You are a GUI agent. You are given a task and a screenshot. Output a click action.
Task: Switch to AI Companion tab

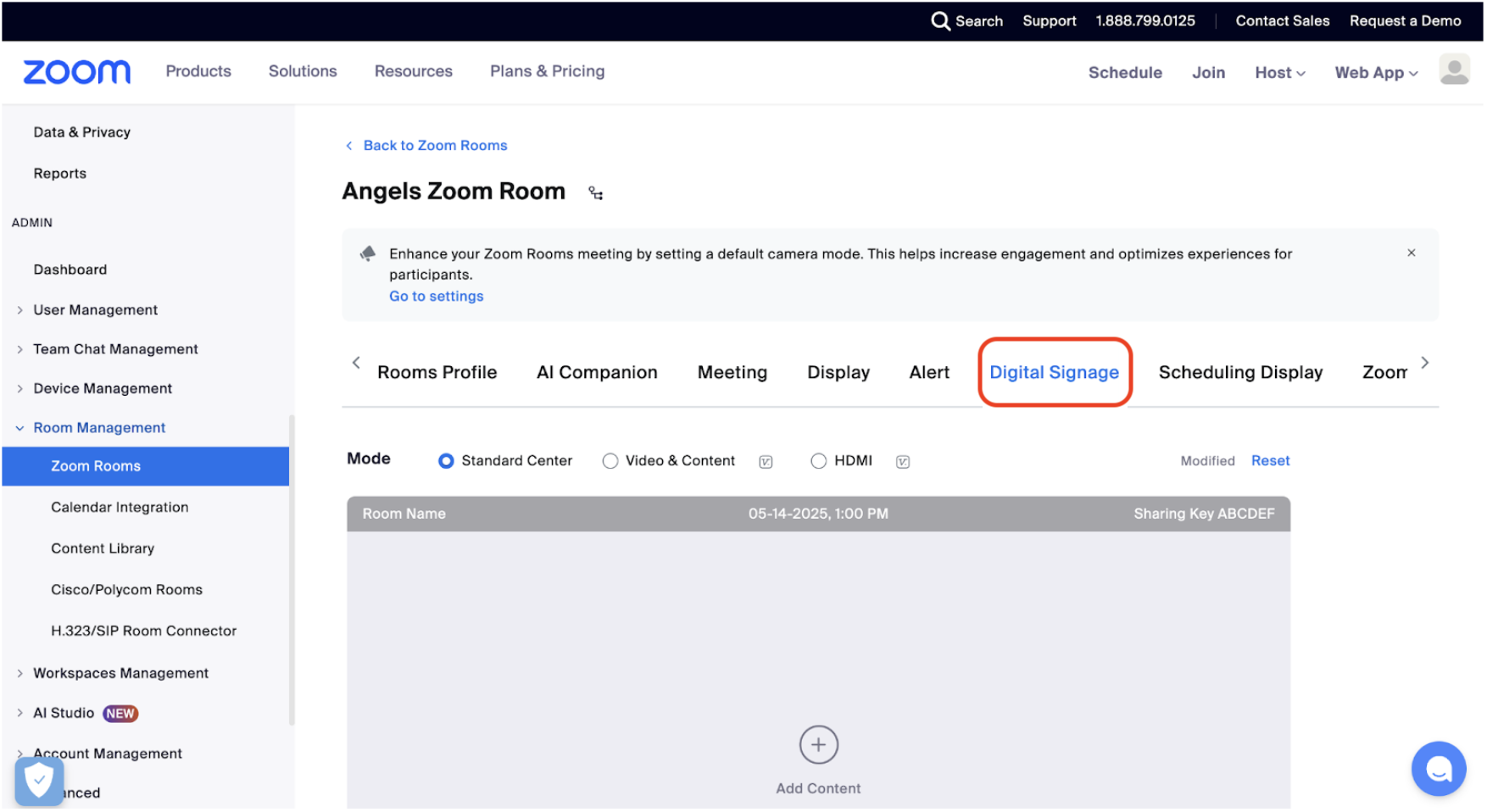coord(597,373)
